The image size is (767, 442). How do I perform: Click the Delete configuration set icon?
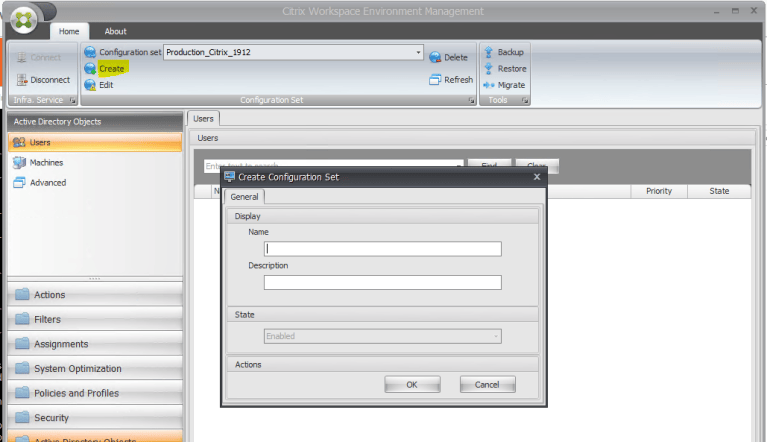click(435, 57)
